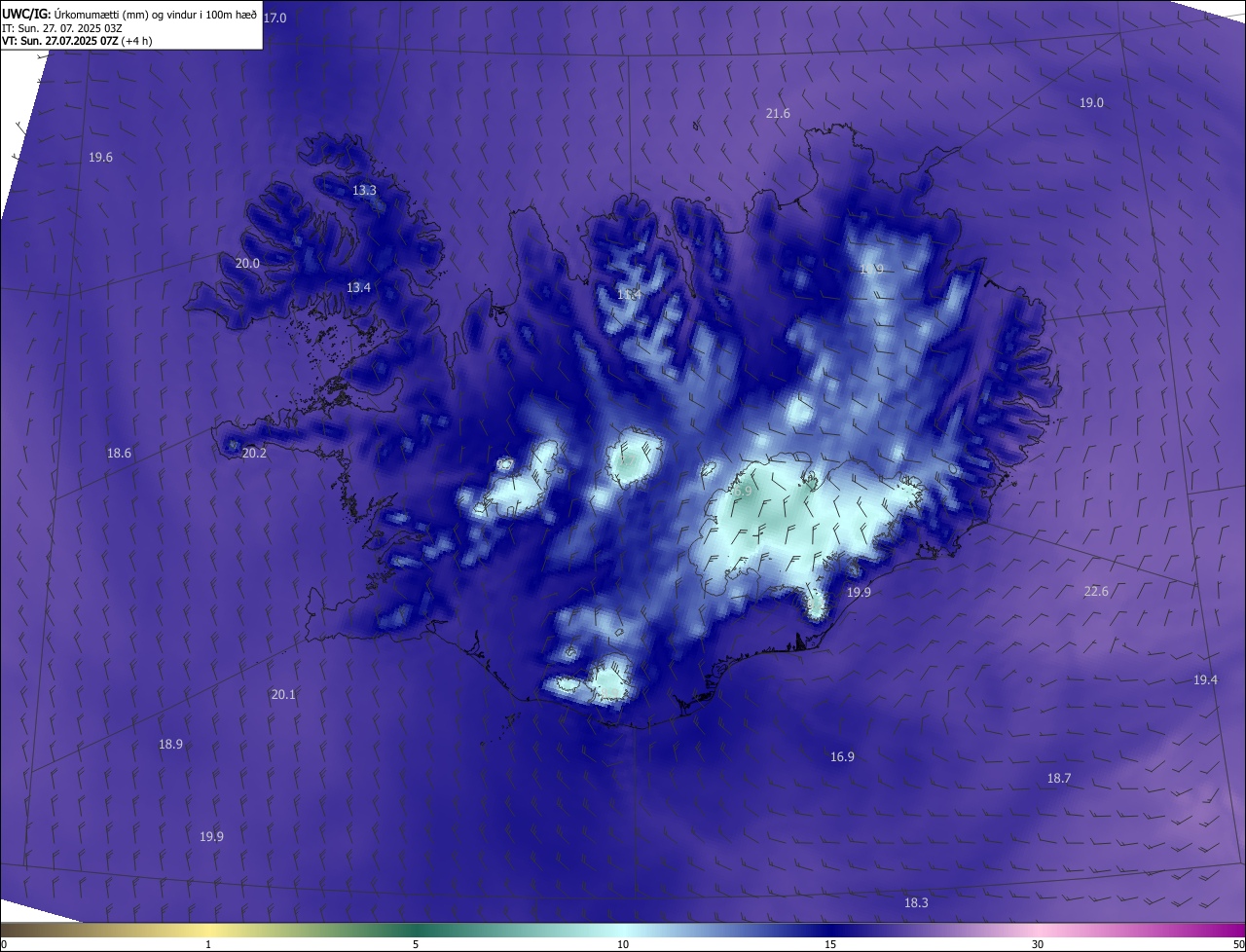This screenshot has height=952, width=1246.
Task: Click the colorbar tick label 0
Action: pos(4,944)
